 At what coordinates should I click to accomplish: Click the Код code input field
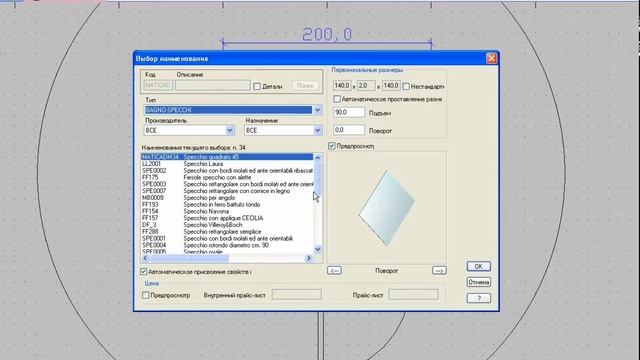tap(158, 85)
